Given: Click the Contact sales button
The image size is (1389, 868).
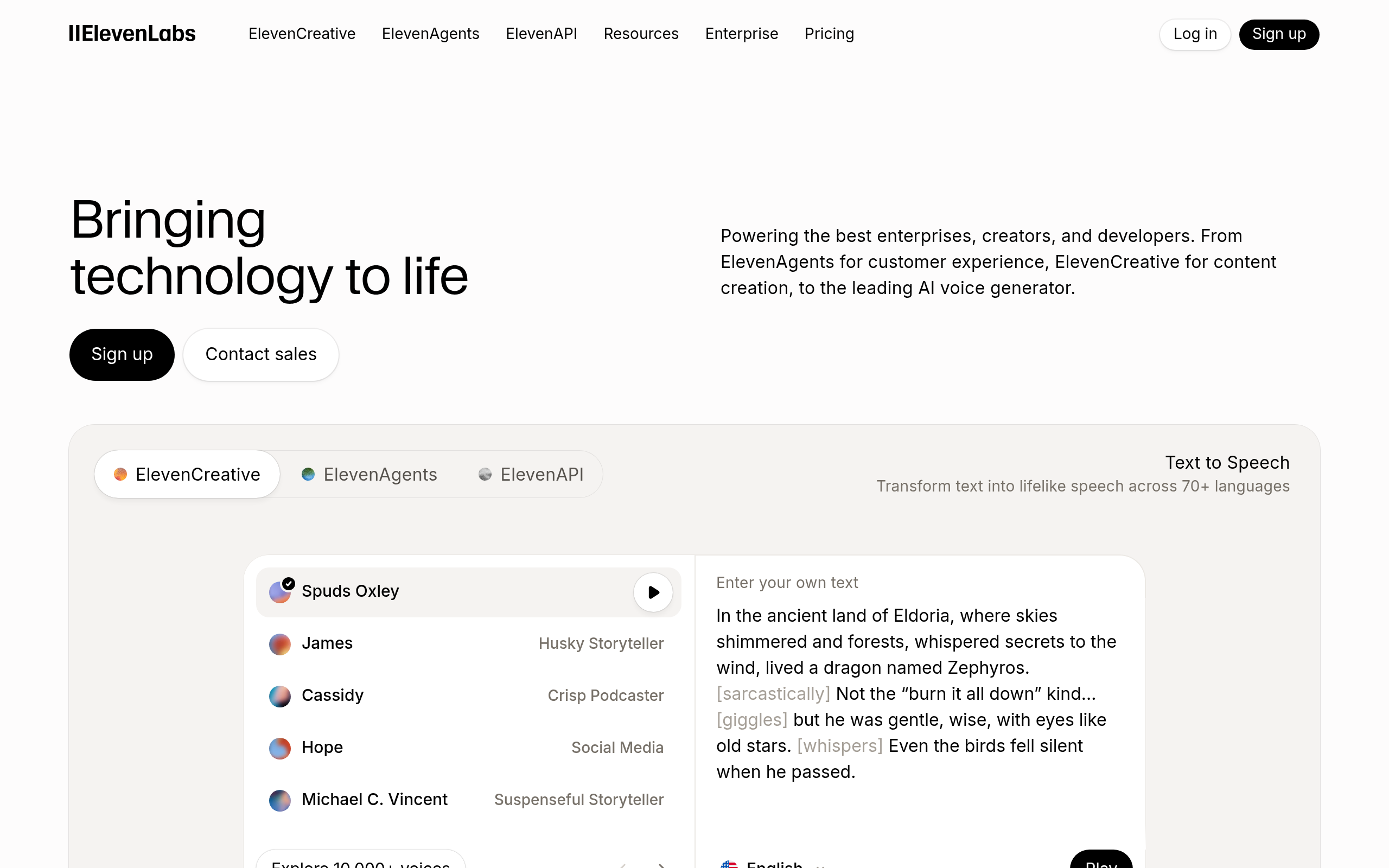Looking at the screenshot, I should coord(260,354).
